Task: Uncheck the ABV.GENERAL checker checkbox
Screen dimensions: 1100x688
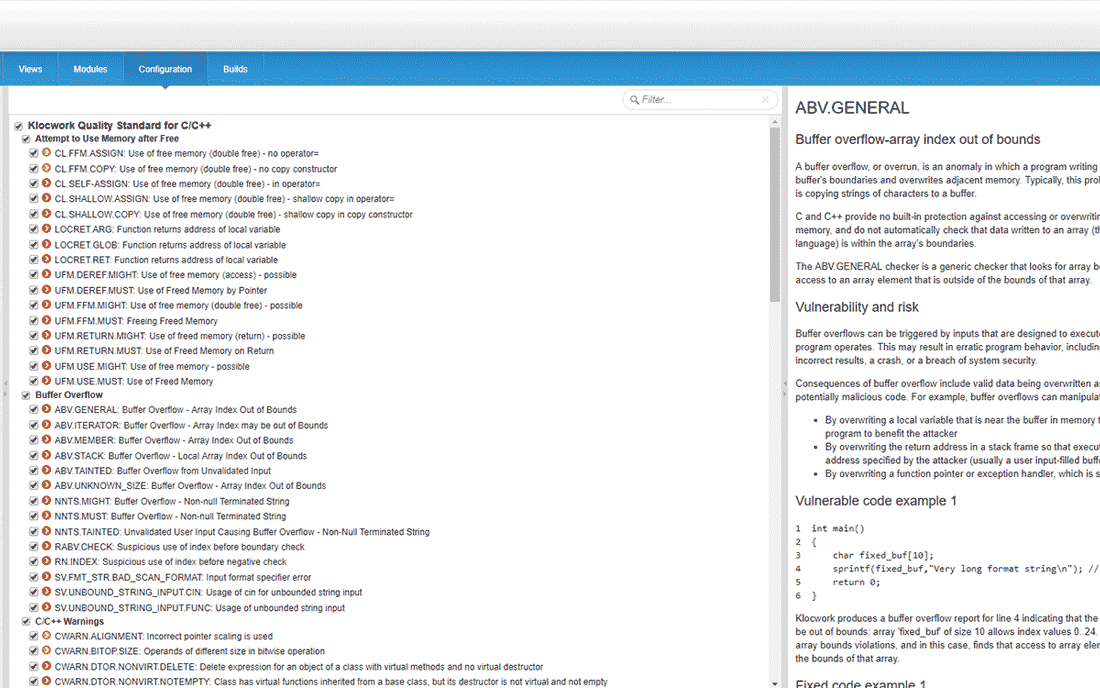Action: pos(33,410)
